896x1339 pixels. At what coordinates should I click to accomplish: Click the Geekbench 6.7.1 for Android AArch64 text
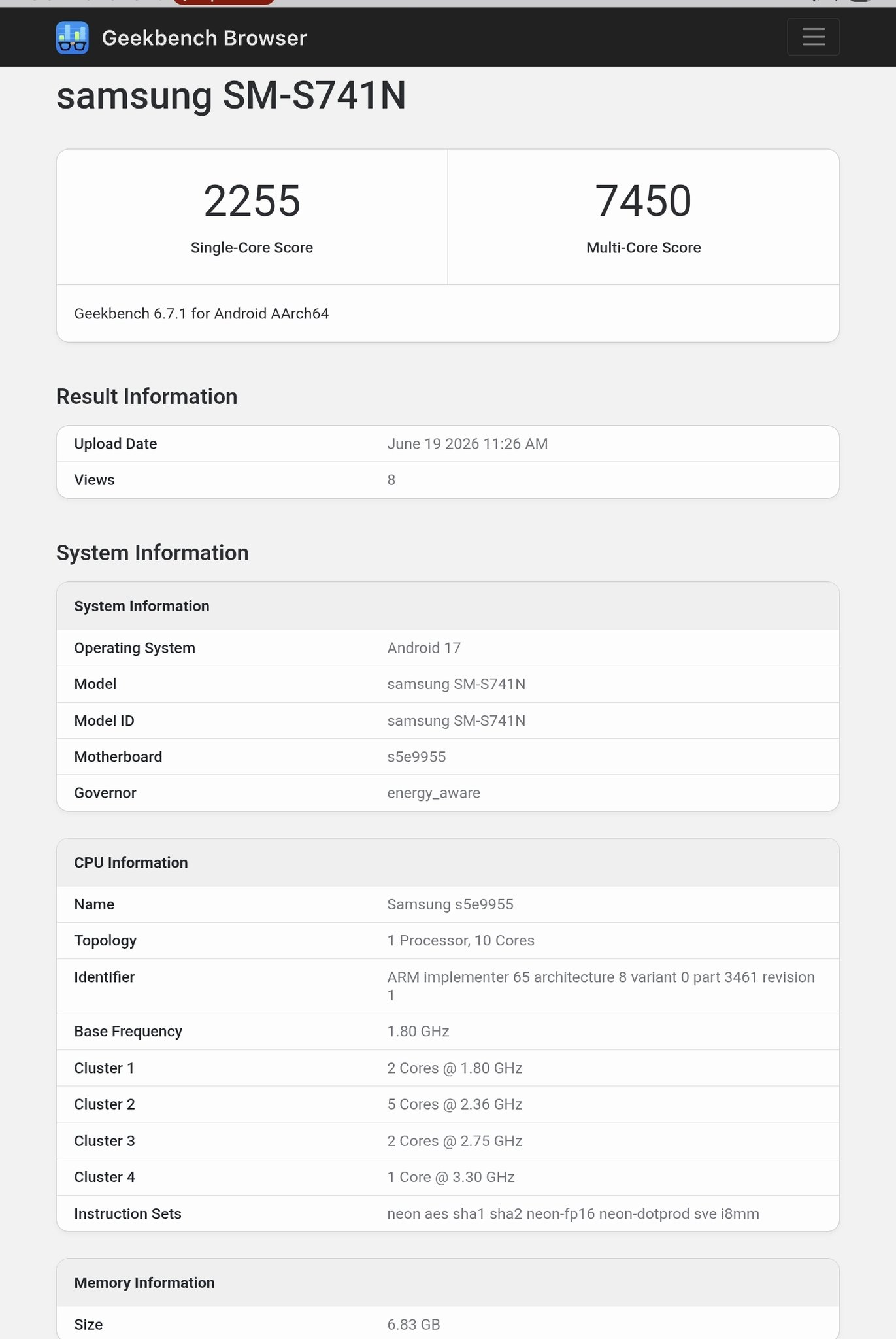tap(201, 314)
